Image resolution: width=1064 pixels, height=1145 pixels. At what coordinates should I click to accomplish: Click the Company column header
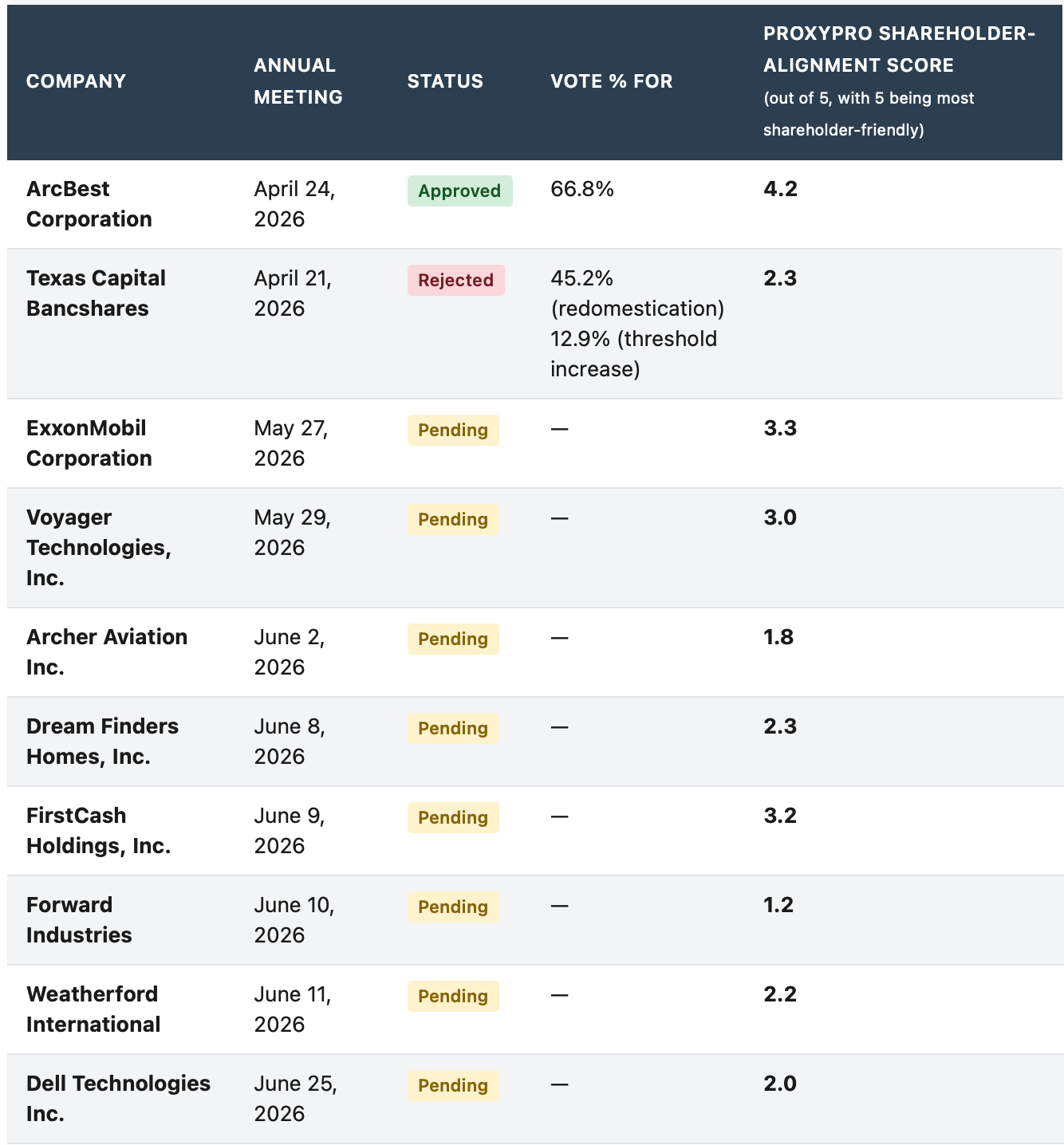click(x=76, y=81)
